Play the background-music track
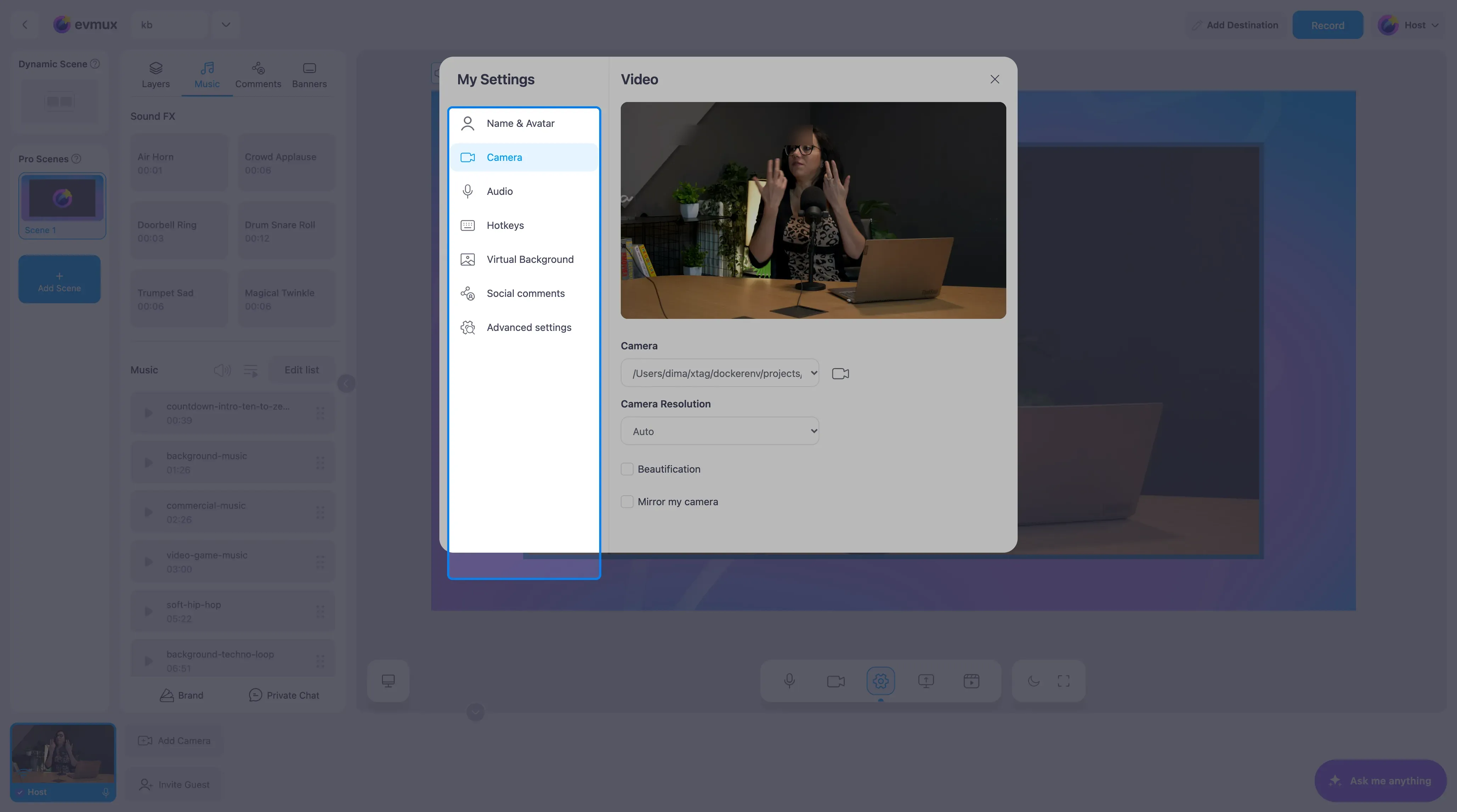The width and height of the screenshot is (1457, 812). 148,463
